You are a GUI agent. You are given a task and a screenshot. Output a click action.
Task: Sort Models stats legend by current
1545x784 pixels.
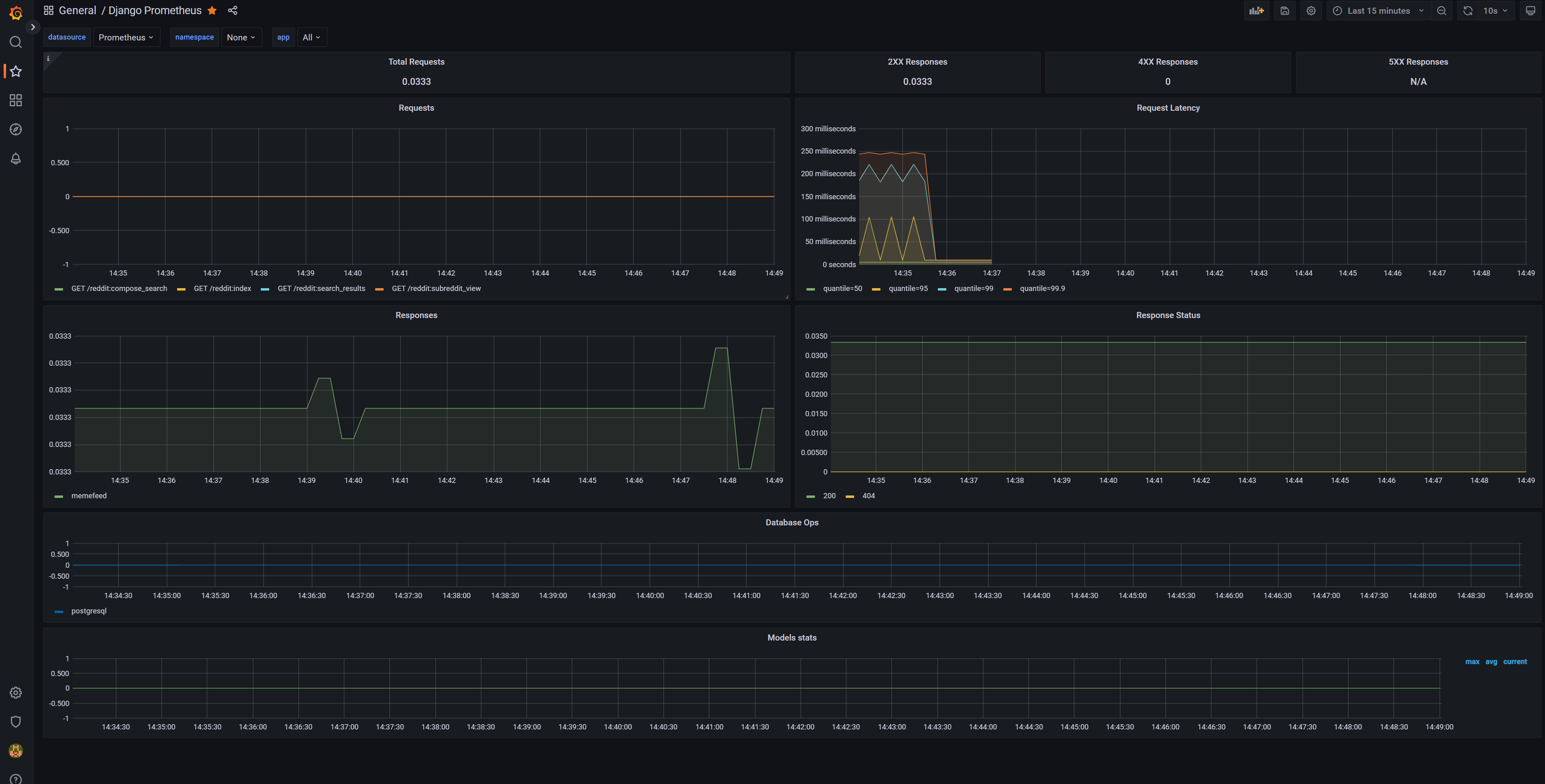(1514, 662)
